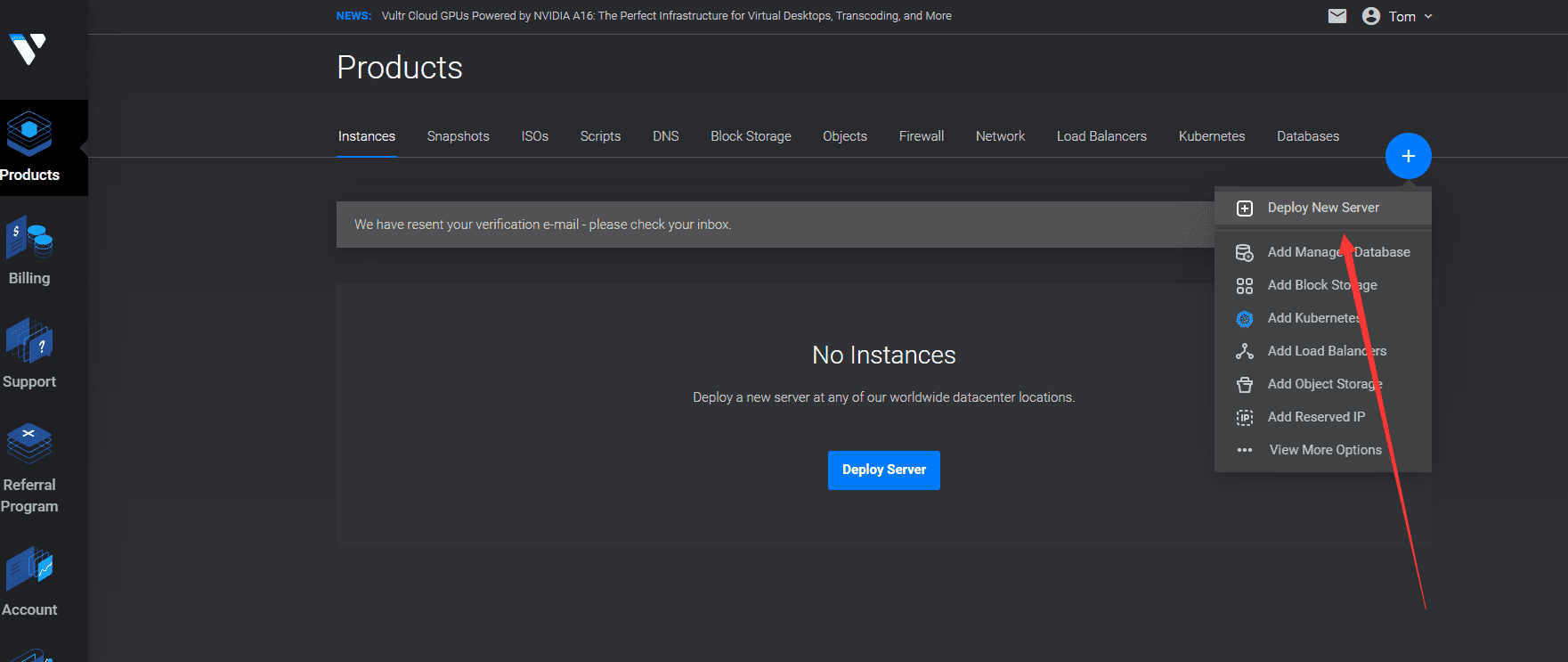Switch to the Databases tab

point(1308,136)
